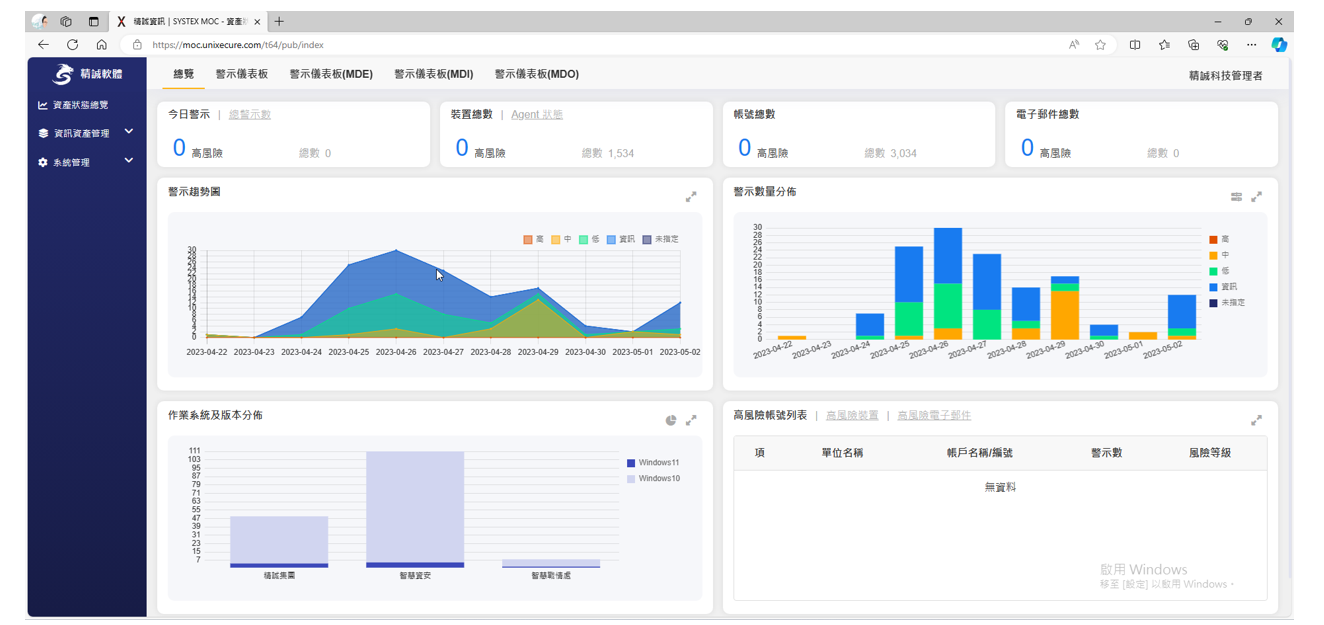This screenshot has width=1324, height=625.
Task: Switch to the 警示儀表板(MDE) tab
Action: (331, 74)
